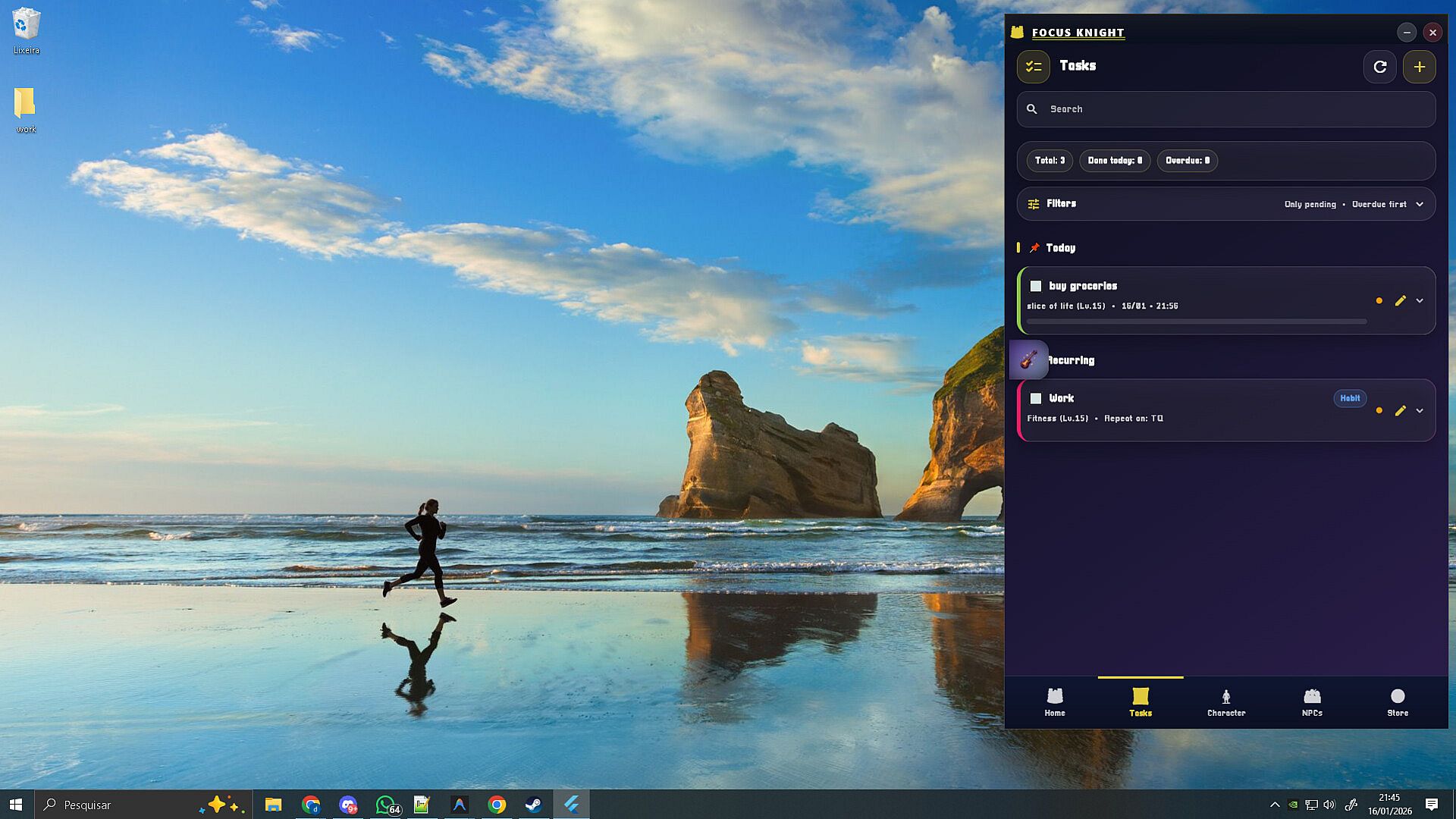Click pencil icon on Work task
This screenshot has height=819, width=1456.
pyautogui.click(x=1400, y=411)
